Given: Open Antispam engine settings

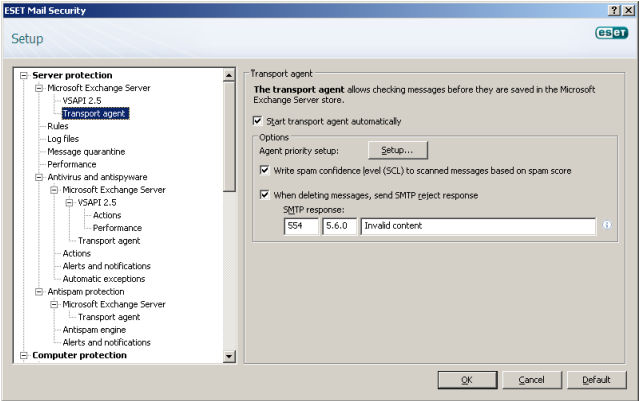Looking at the screenshot, I should 94,330.
